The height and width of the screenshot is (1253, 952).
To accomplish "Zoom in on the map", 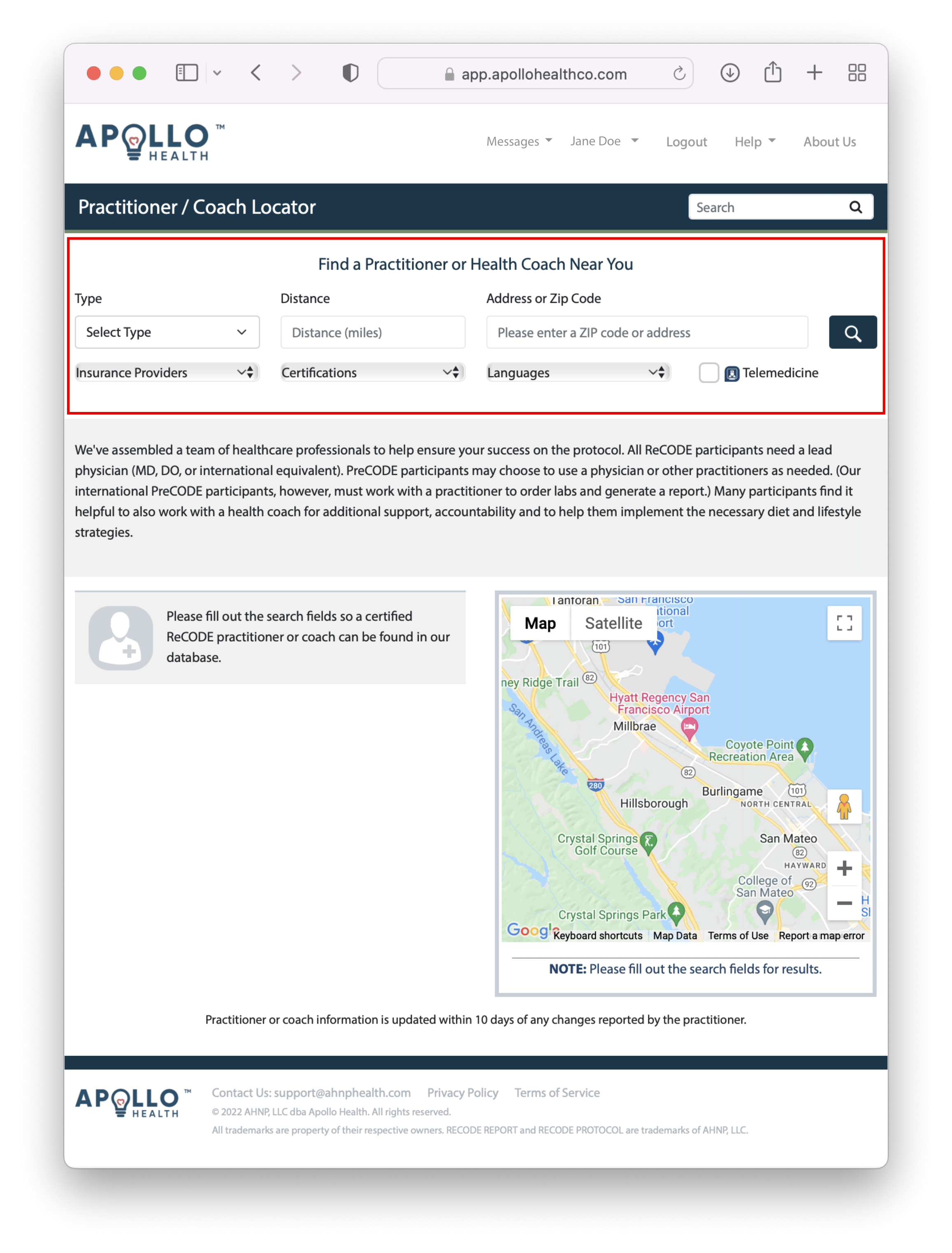I will [844, 868].
